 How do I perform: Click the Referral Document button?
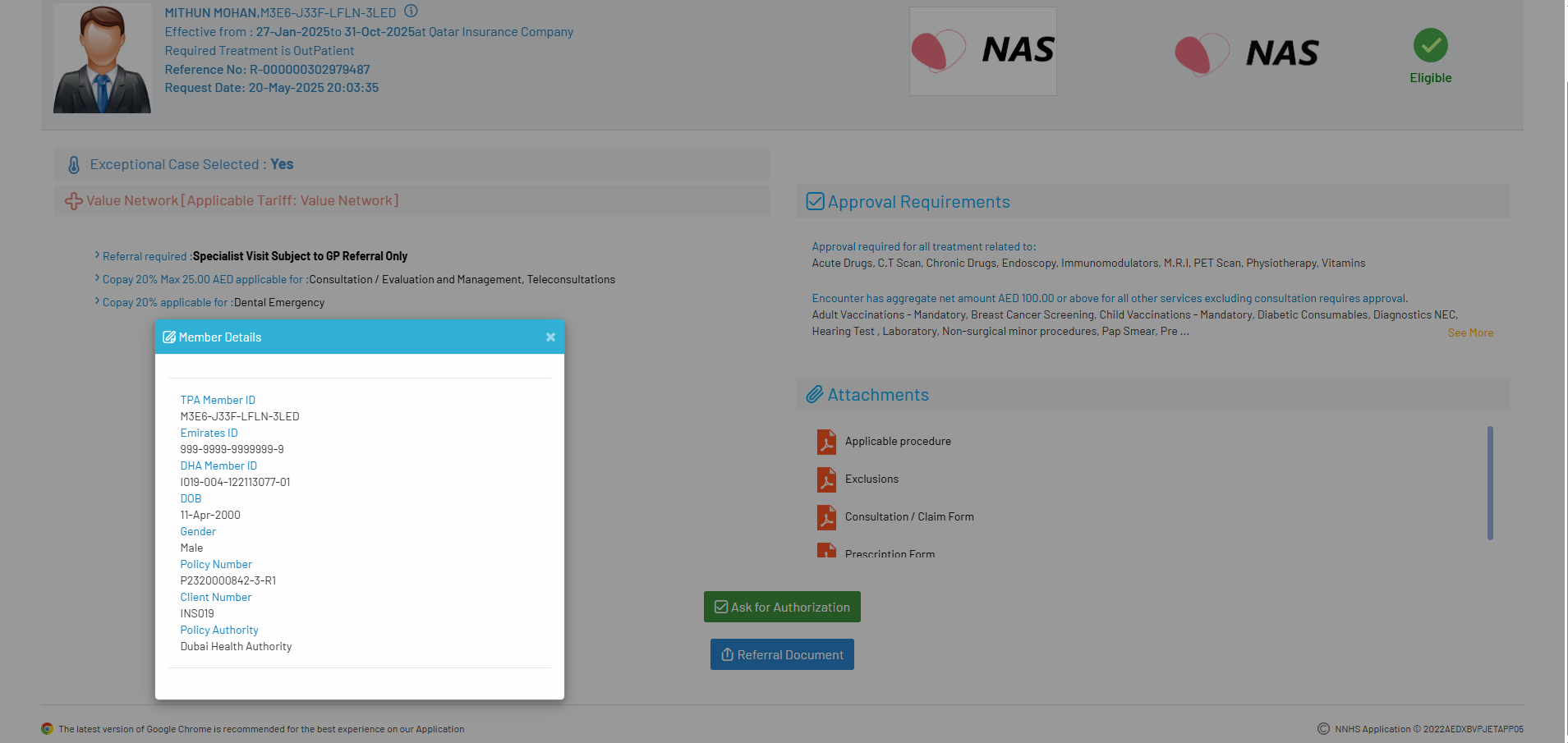pyautogui.click(x=782, y=654)
